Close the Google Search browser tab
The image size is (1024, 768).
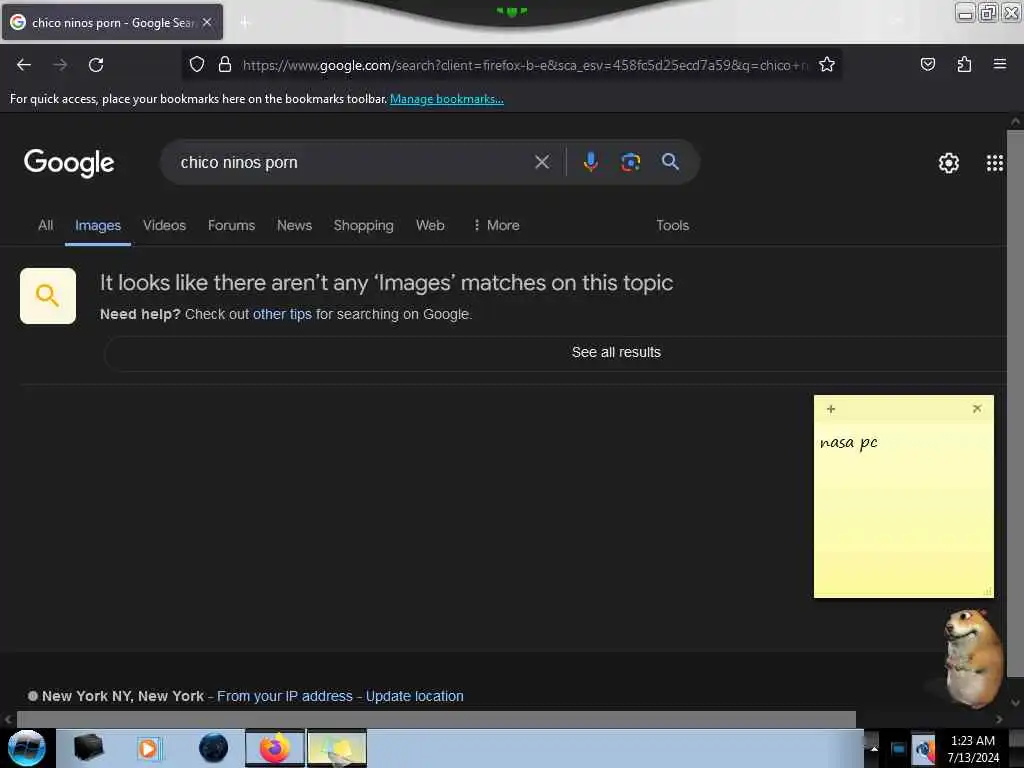pyautogui.click(x=206, y=22)
